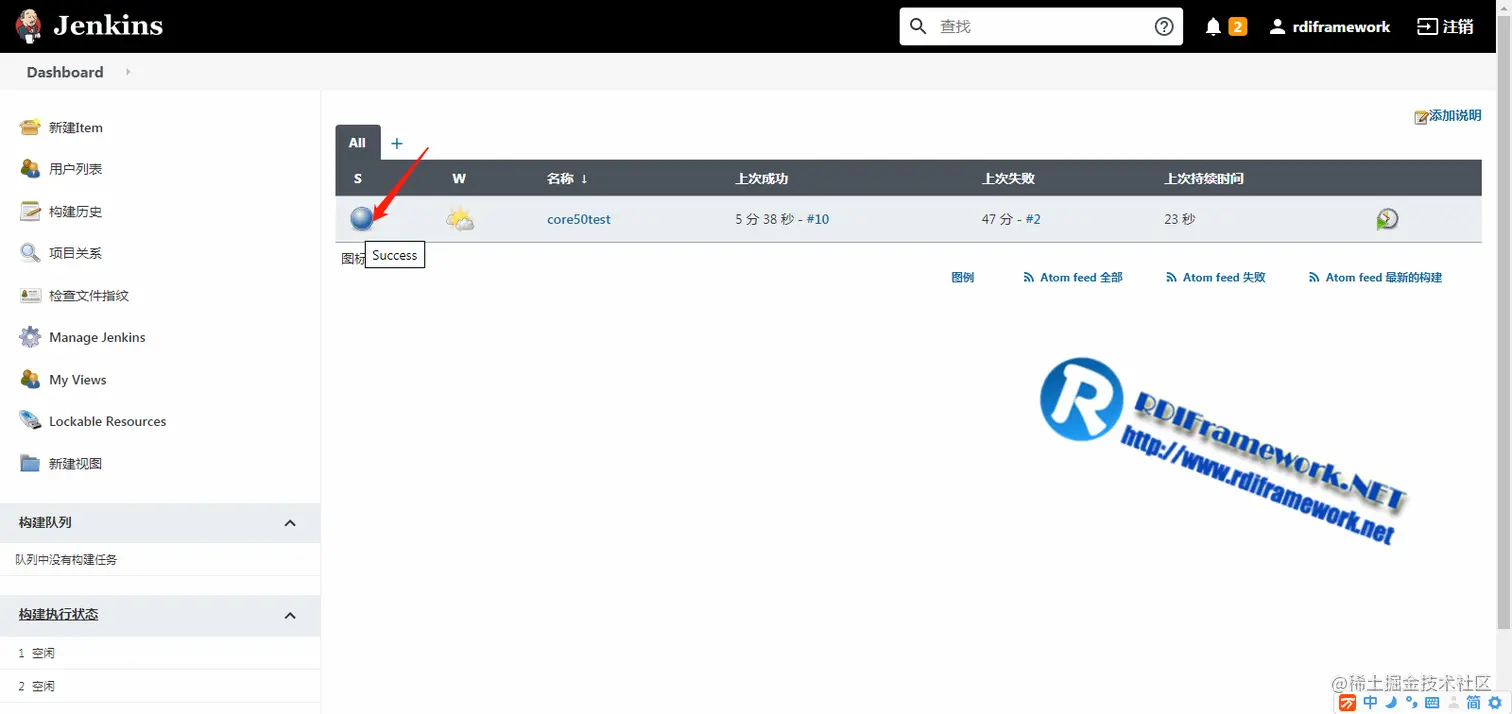
Task: Click the 添加说明 edit notepad icon
Action: pos(1421,117)
